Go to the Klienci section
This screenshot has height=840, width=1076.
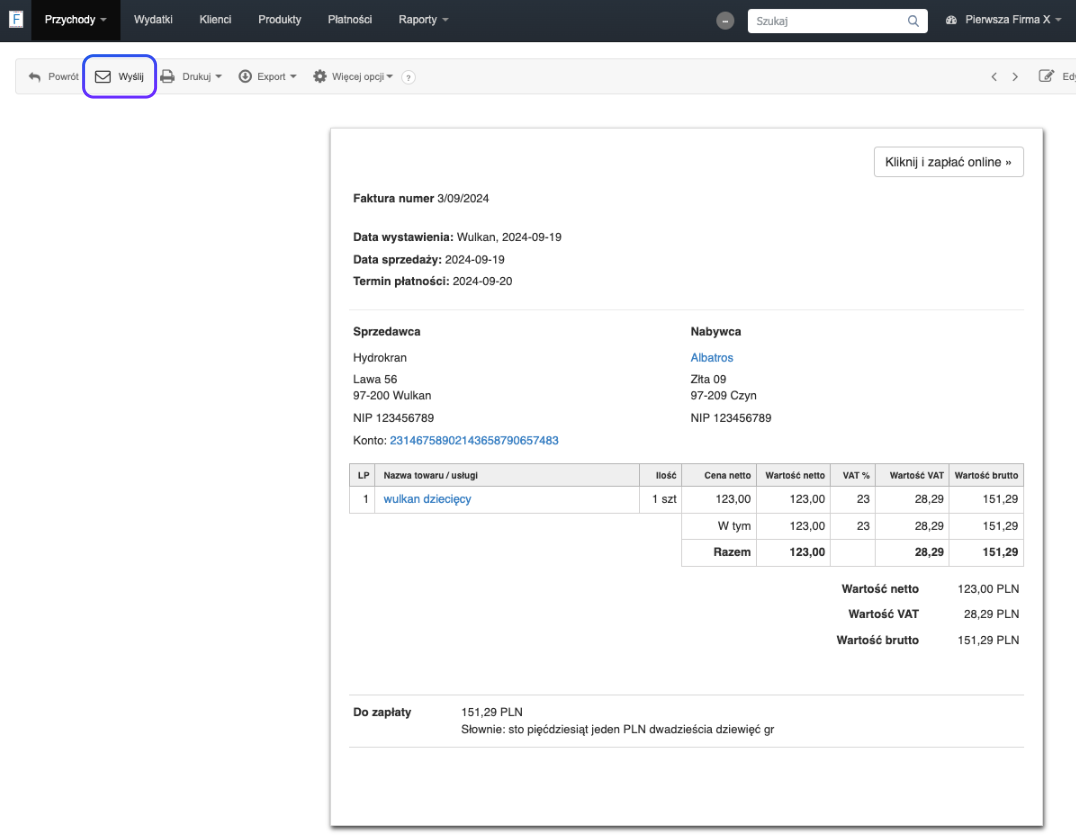pyautogui.click(x=215, y=20)
